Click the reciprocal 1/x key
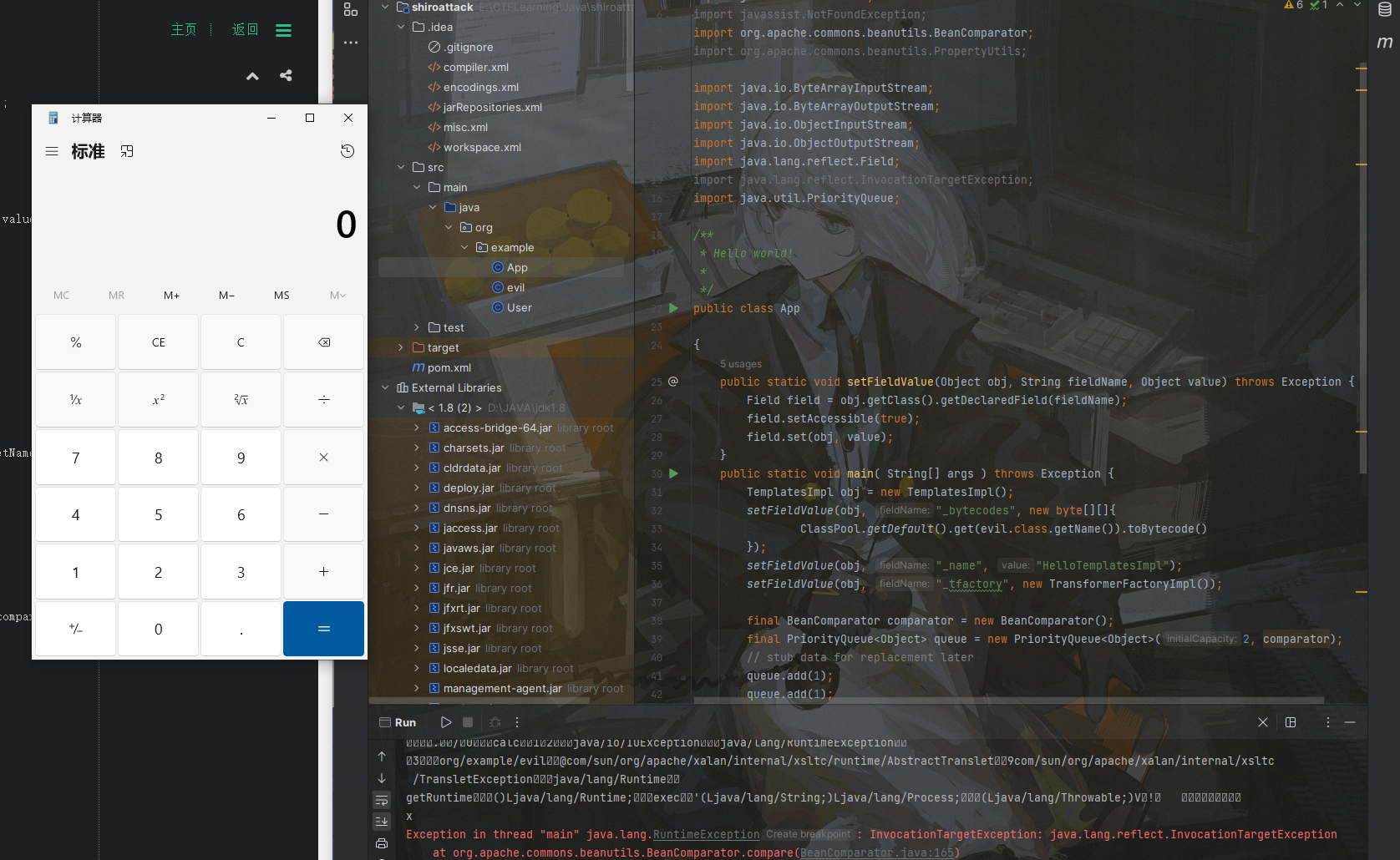The width and height of the screenshot is (1400, 860). [x=76, y=400]
